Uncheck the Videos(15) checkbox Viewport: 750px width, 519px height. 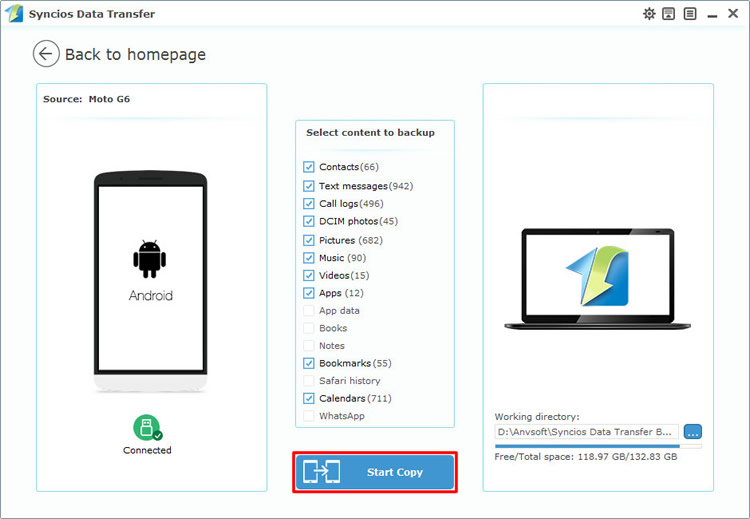309,276
